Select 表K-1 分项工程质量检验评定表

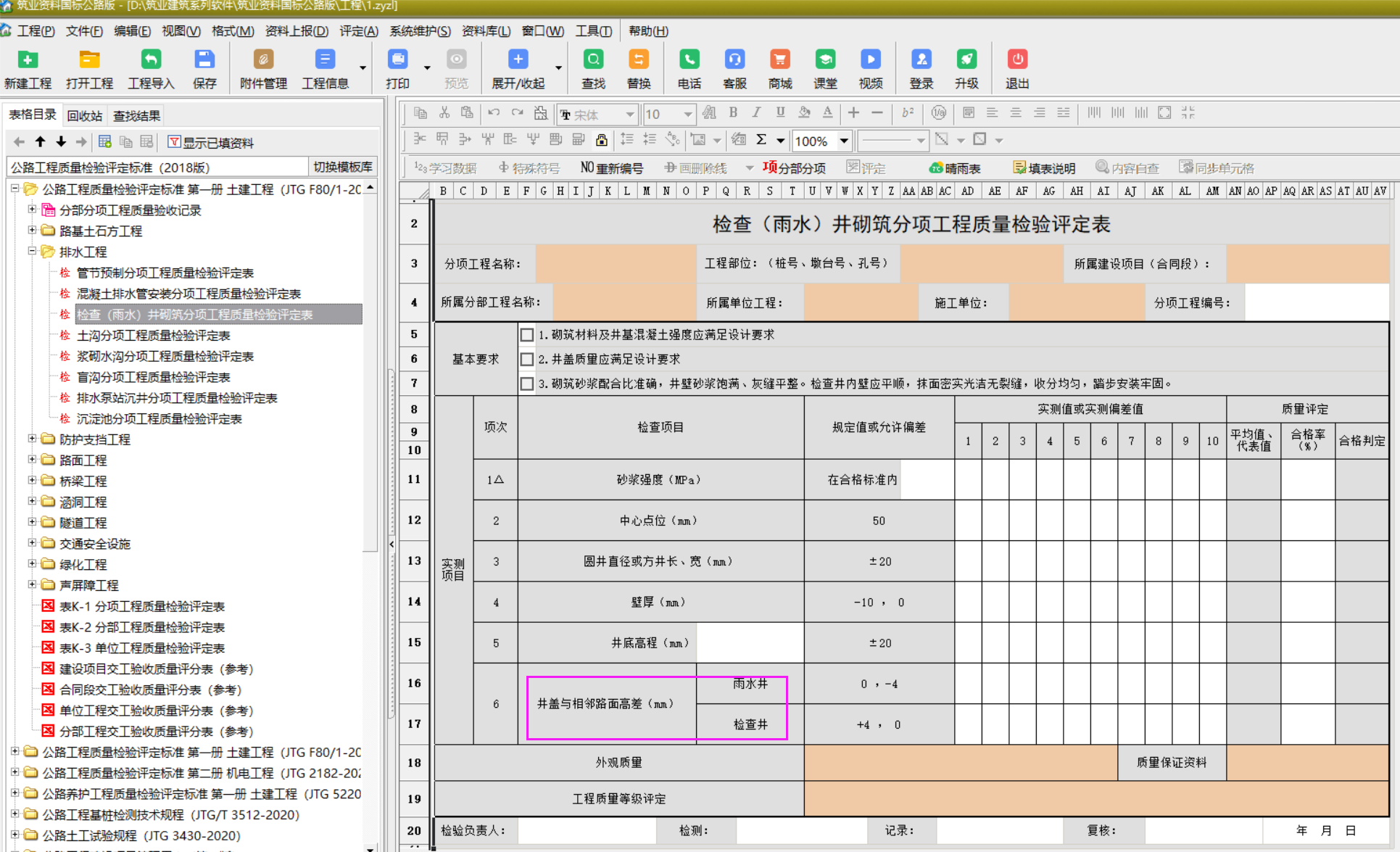(x=141, y=606)
